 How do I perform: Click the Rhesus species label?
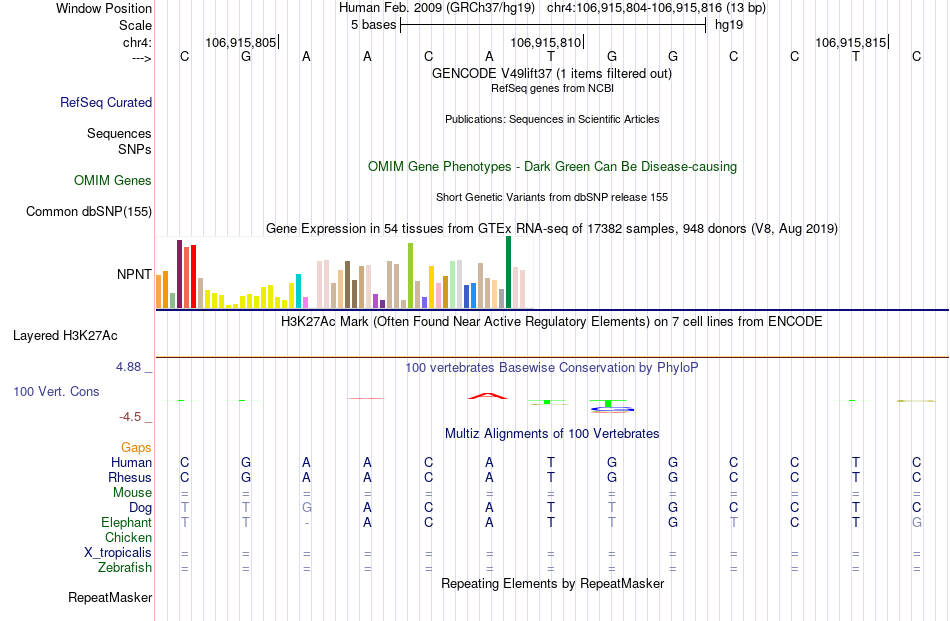click(x=130, y=477)
